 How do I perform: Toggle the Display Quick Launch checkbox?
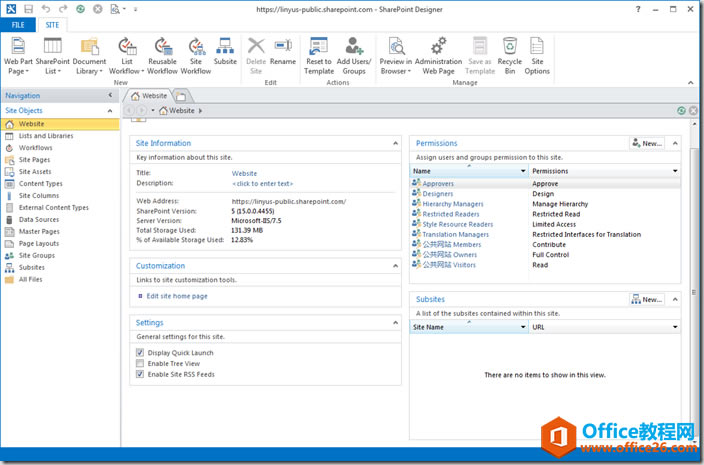click(139, 353)
